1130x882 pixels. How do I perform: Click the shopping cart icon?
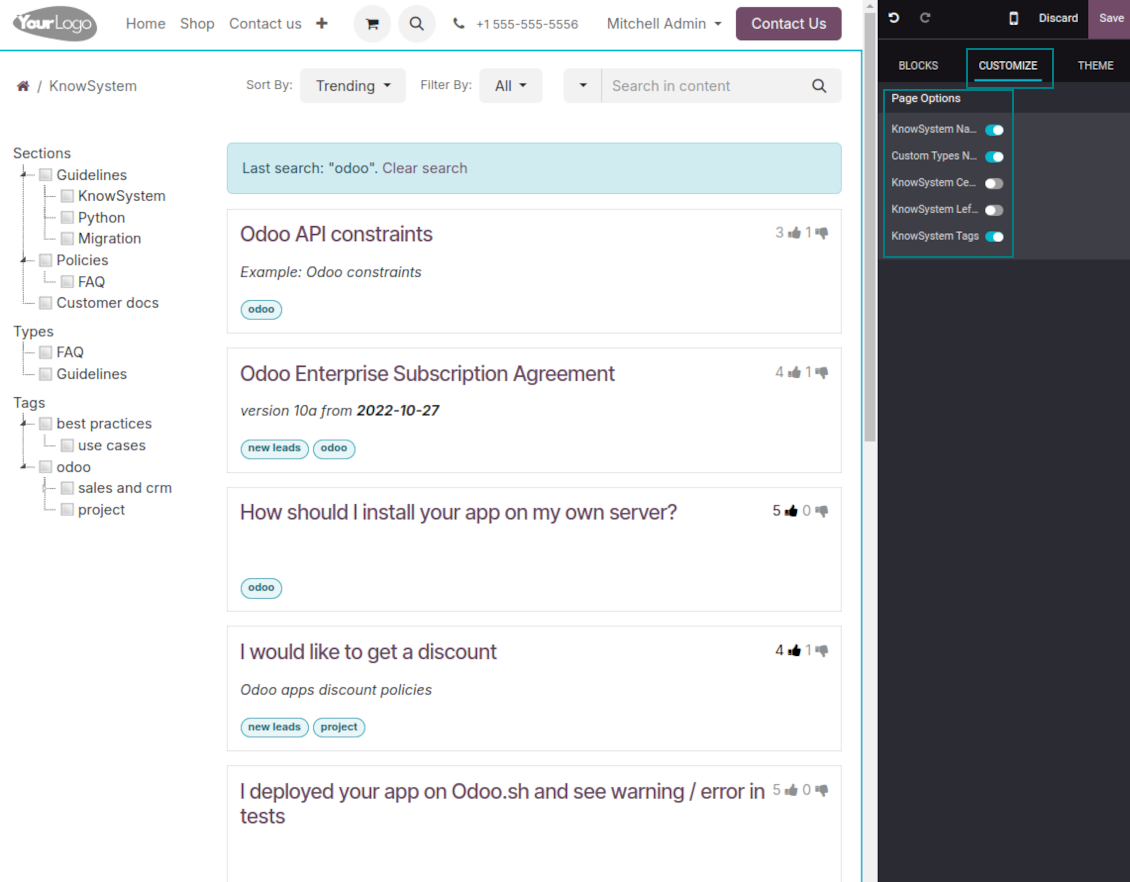coord(372,24)
